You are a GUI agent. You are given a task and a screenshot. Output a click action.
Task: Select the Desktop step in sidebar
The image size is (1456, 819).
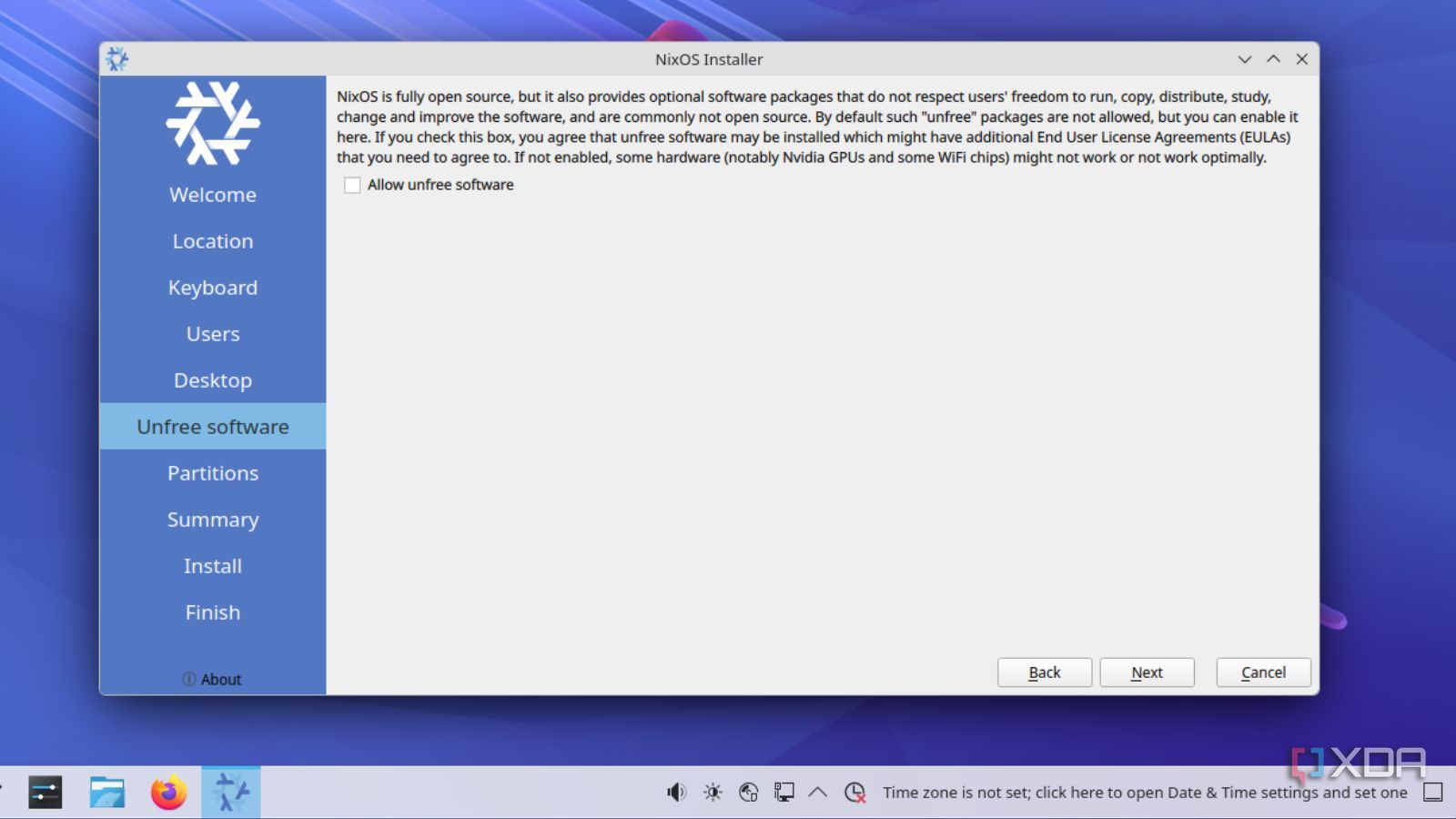213,380
